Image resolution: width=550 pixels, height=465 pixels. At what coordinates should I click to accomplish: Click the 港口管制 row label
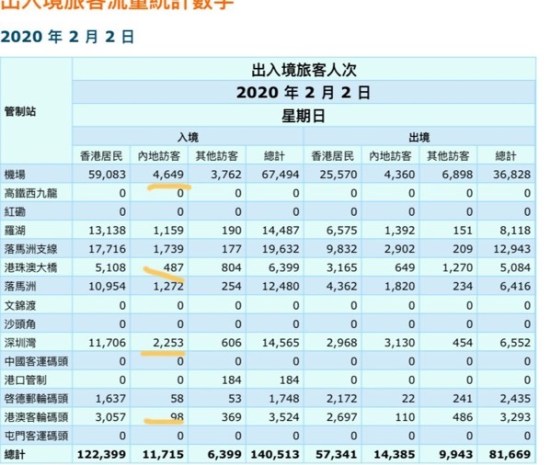pos(25,380)
